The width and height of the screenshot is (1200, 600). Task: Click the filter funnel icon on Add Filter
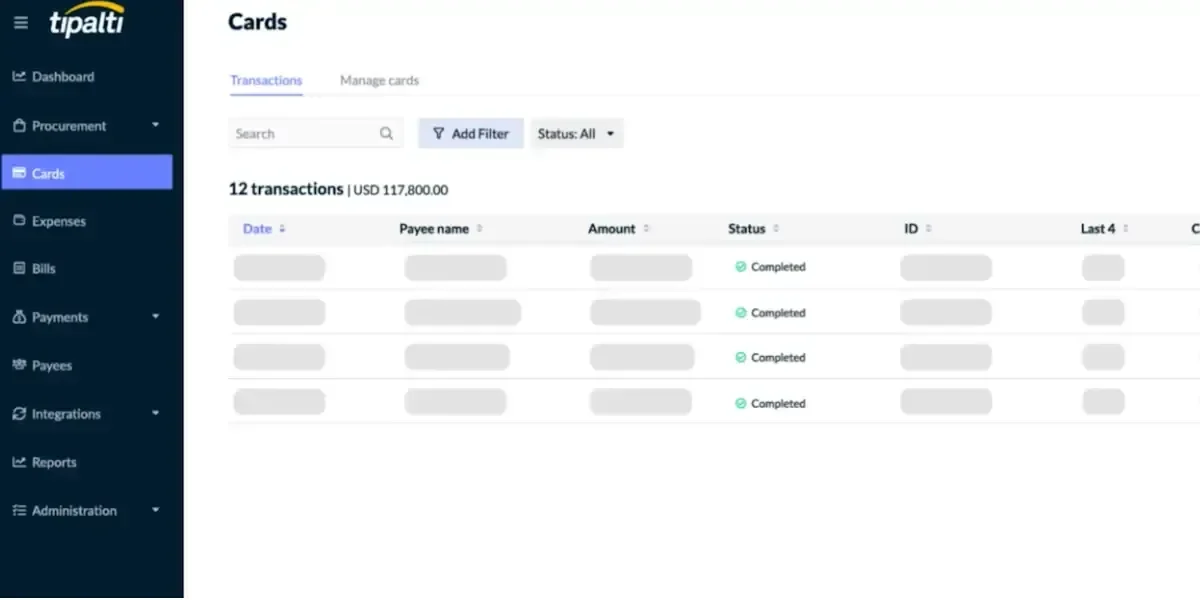point(439,132)
